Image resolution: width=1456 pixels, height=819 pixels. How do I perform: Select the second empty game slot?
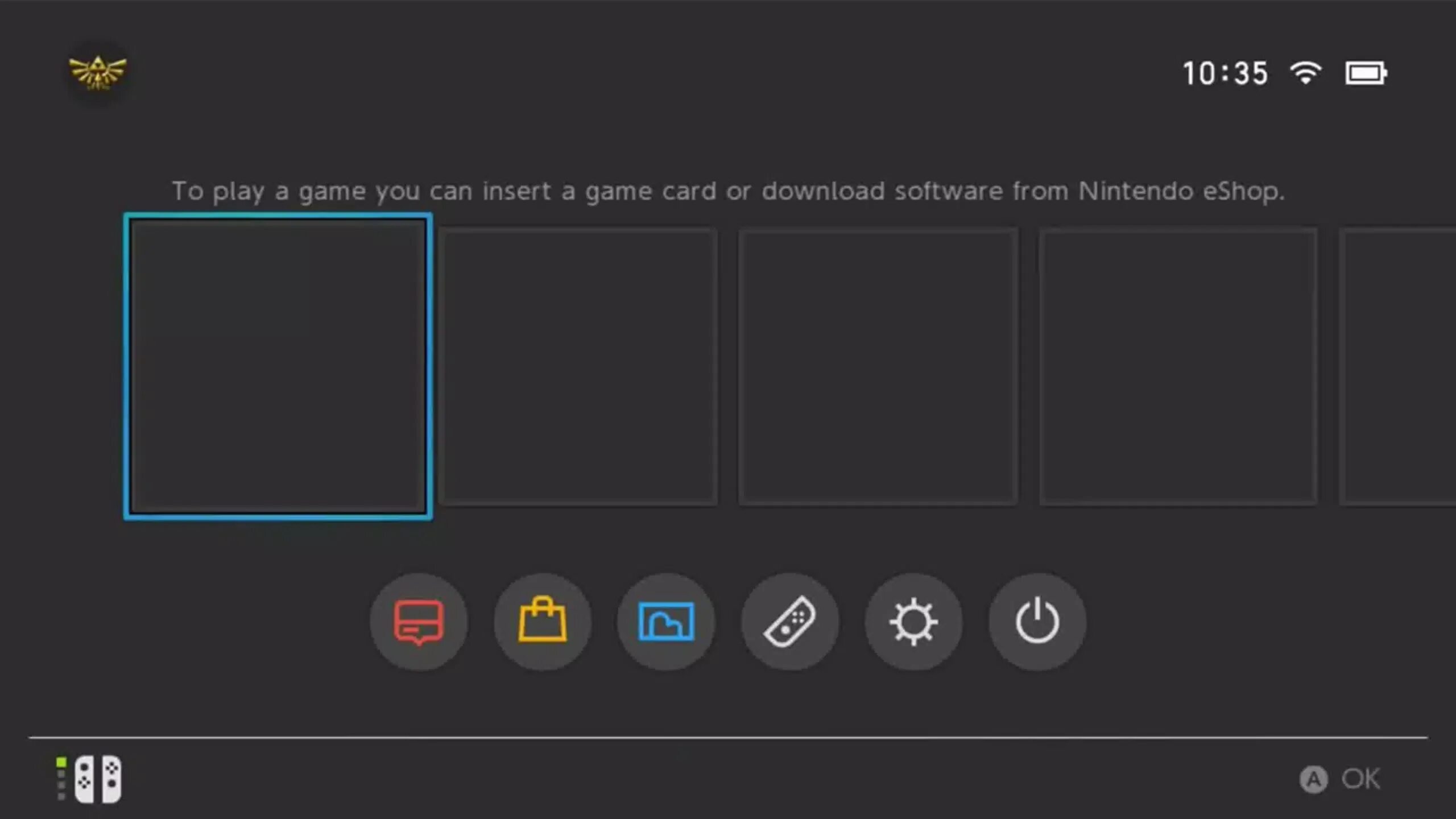[x=578, y=365]
